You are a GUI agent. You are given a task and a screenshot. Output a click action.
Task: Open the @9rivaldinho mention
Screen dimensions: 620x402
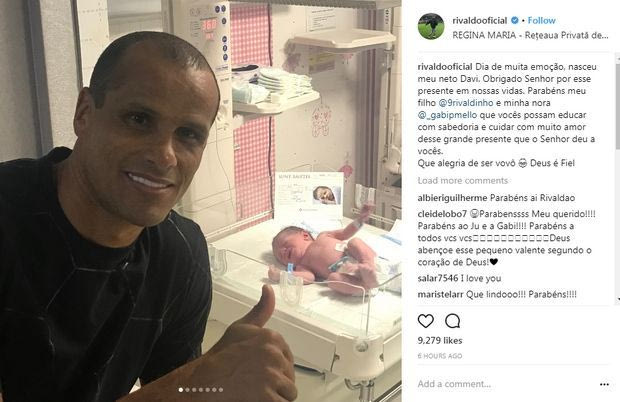click(x=466, y=103)
